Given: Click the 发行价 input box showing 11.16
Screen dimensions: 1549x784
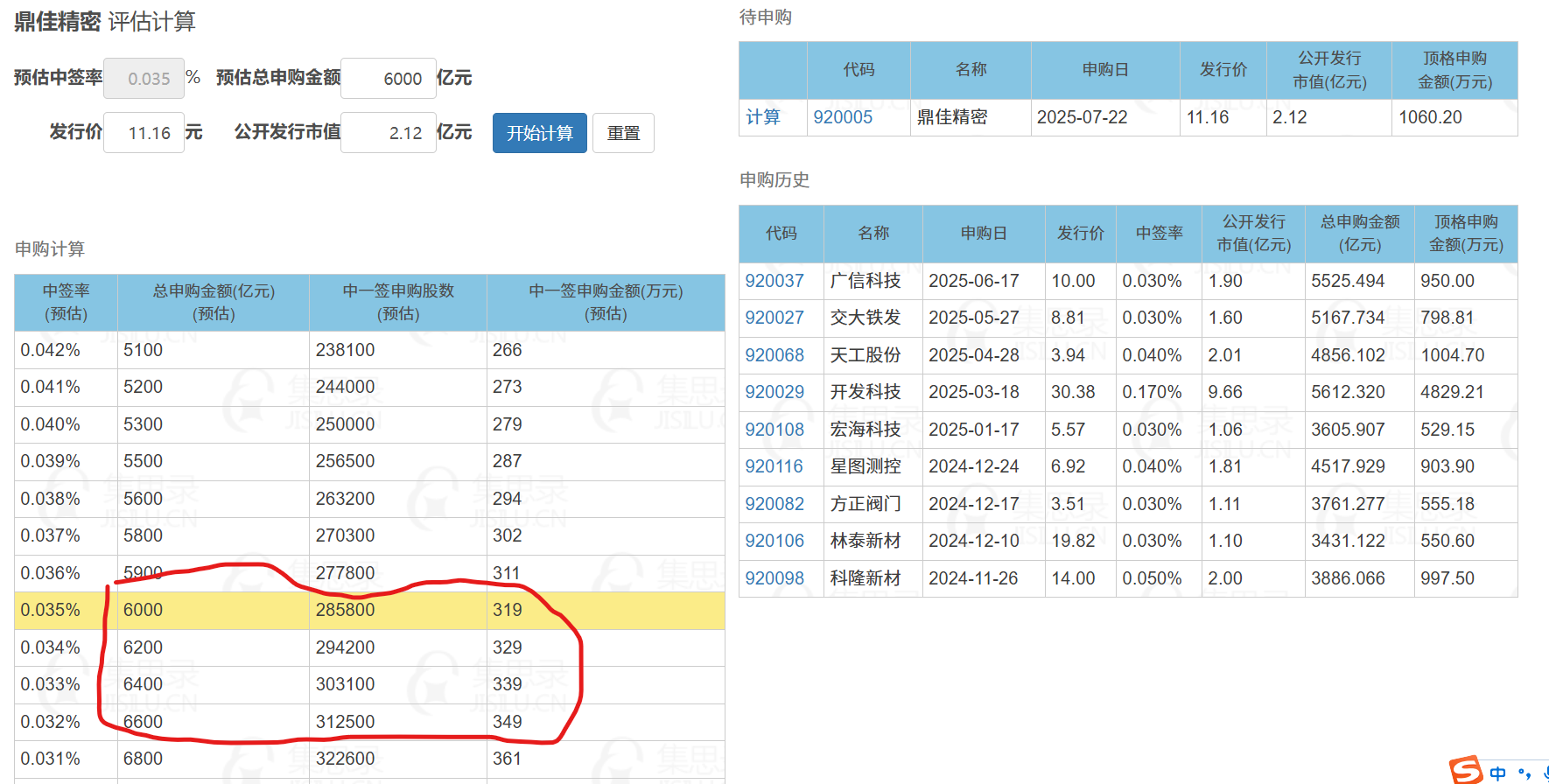Looking at the screenshot, I should (144, 133).
